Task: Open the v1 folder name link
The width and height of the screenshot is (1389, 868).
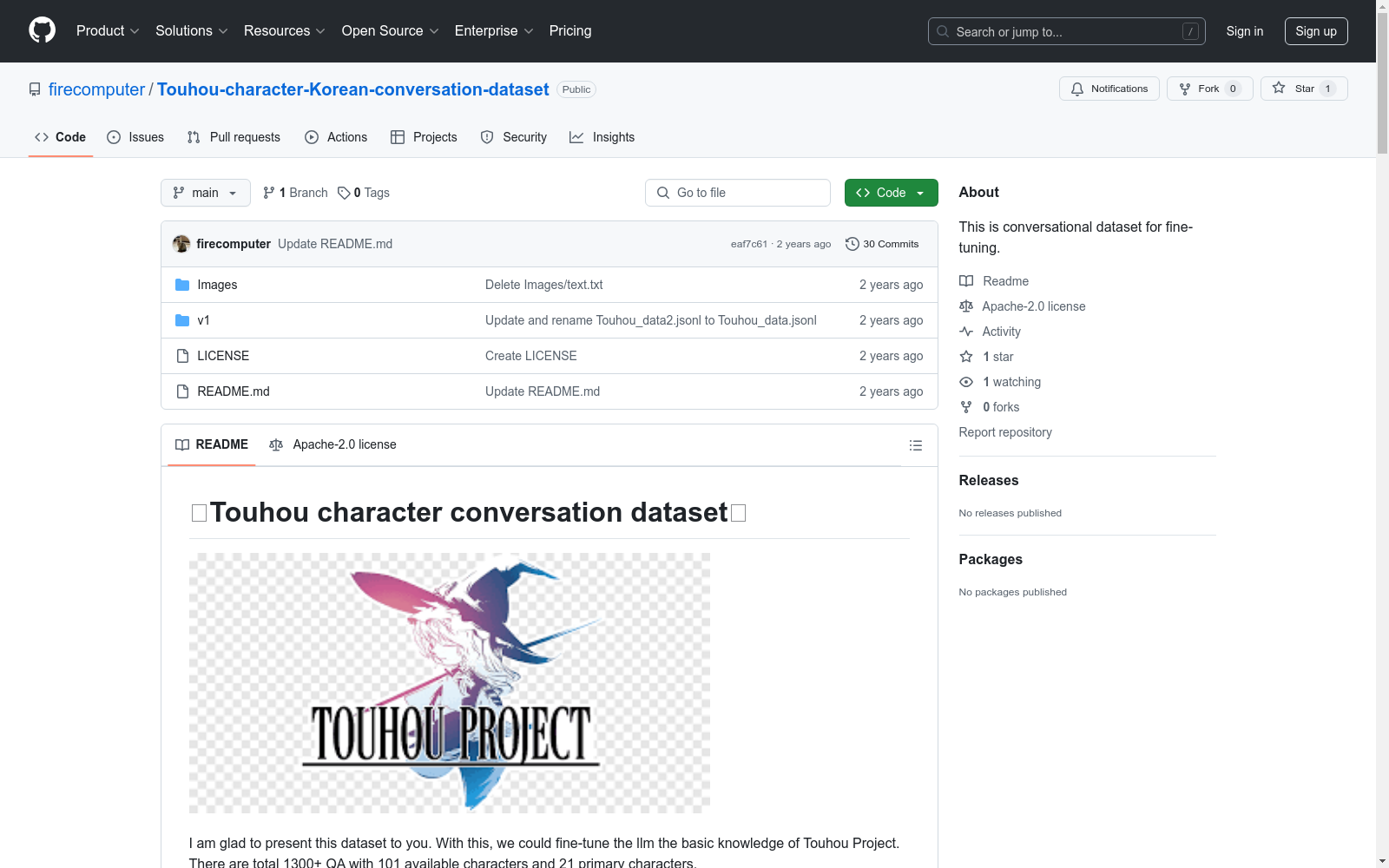Action: click(203, 320)
